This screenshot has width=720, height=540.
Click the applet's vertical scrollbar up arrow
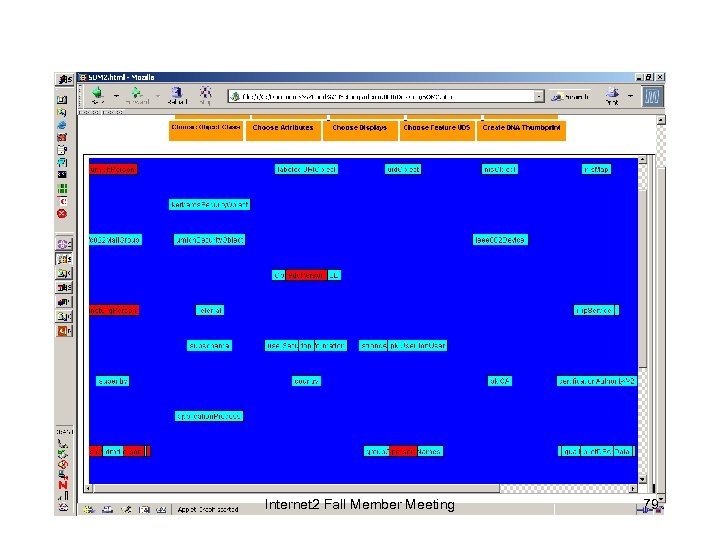tap(643, 159)
